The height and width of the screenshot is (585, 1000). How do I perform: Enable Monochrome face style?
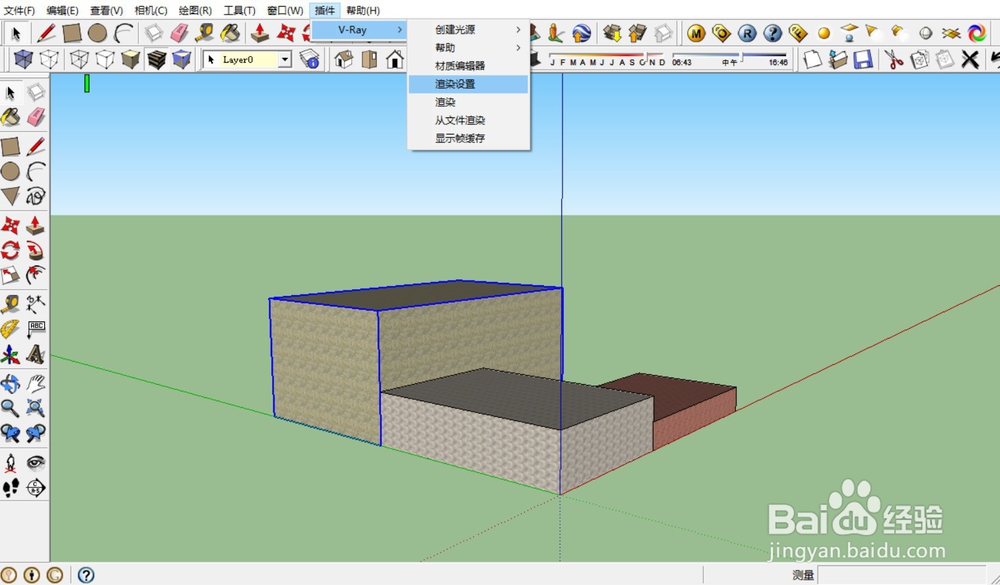point(182,59)
